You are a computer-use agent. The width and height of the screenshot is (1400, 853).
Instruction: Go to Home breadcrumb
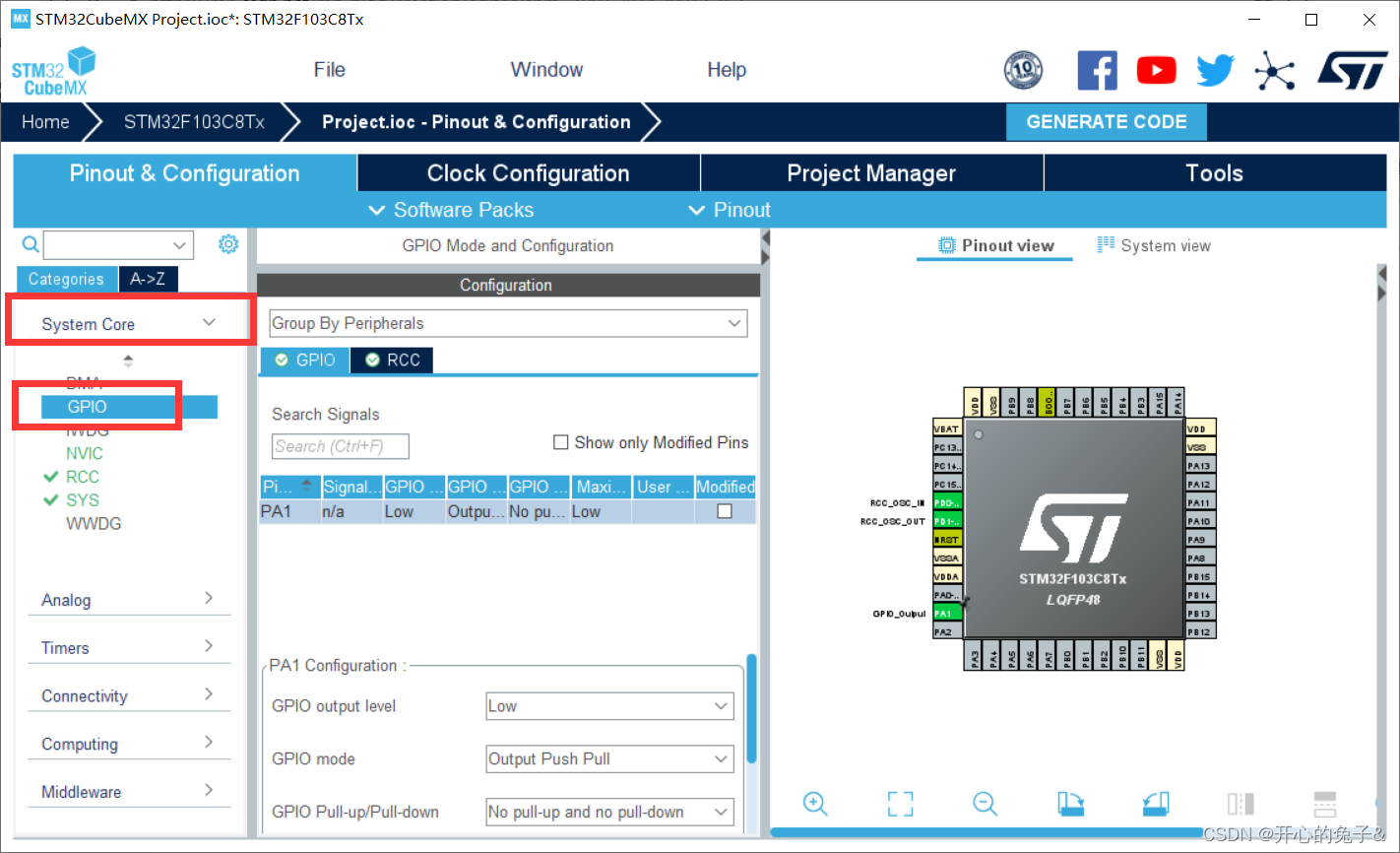click(x=45, y=122)
